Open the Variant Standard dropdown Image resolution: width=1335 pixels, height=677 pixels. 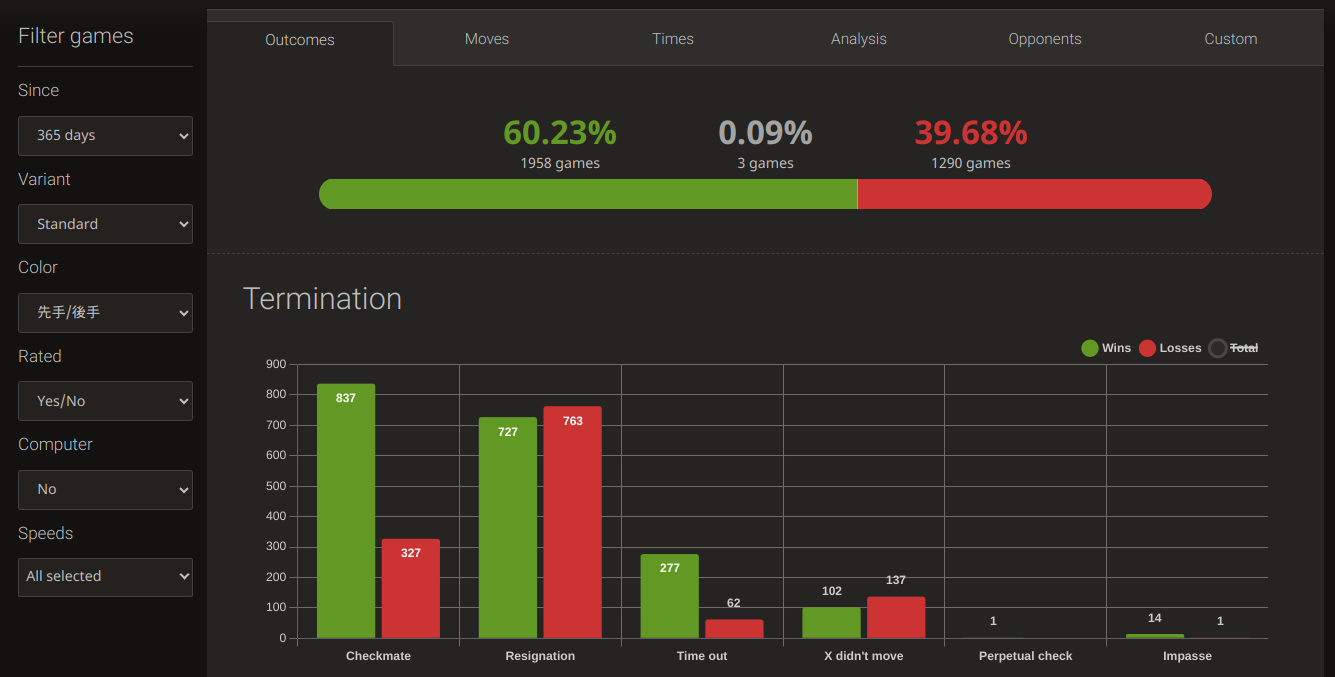[x=105, y=224]
